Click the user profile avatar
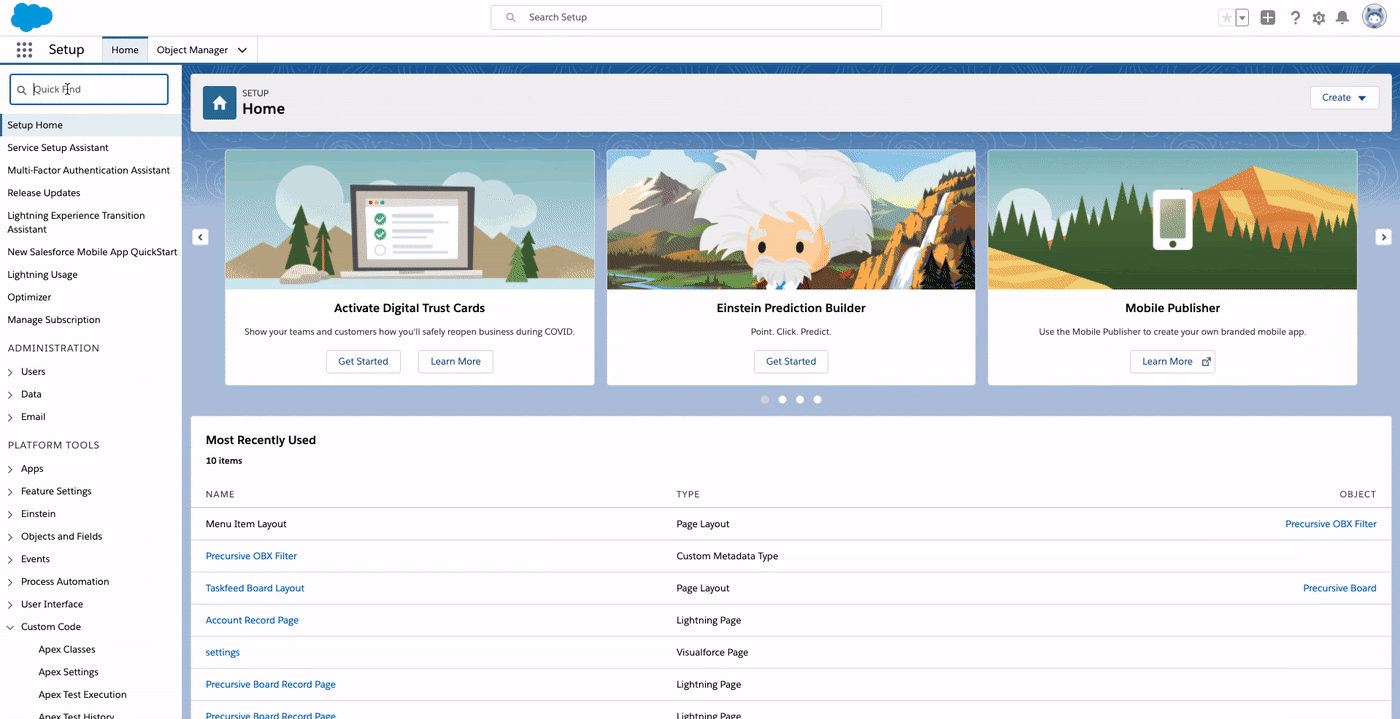The height and width of the screenshot is (719, 1400). tap(1374, 18)
